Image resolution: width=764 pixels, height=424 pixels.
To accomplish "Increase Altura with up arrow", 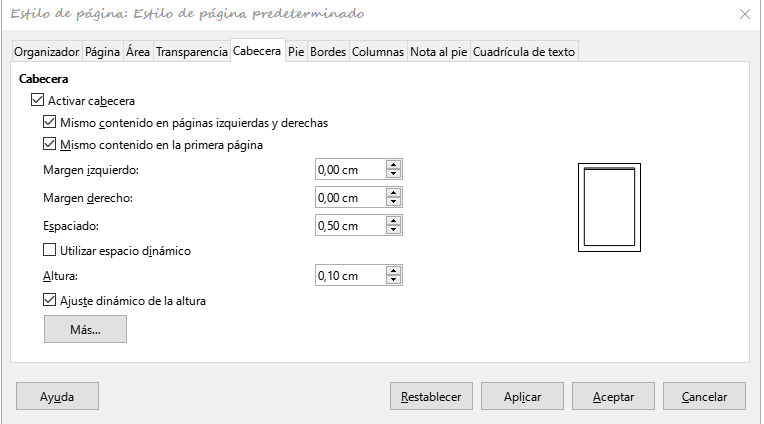I will [x=393, y=270].
